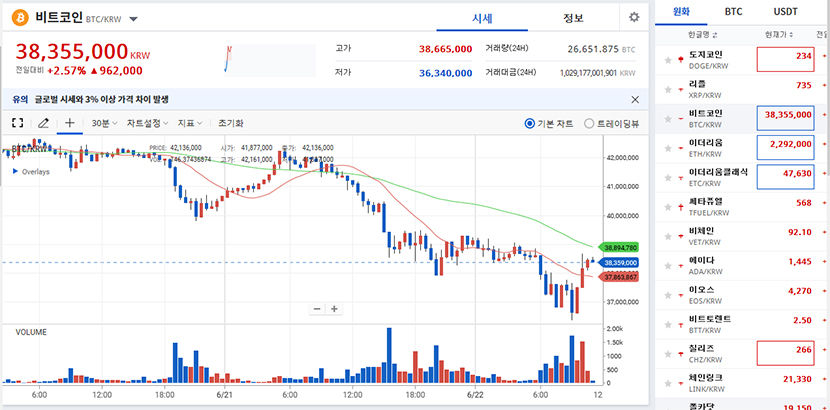Screen dimensions: 830x410
Task: Select the crosshair plus tool
Action: pos(70,123)
